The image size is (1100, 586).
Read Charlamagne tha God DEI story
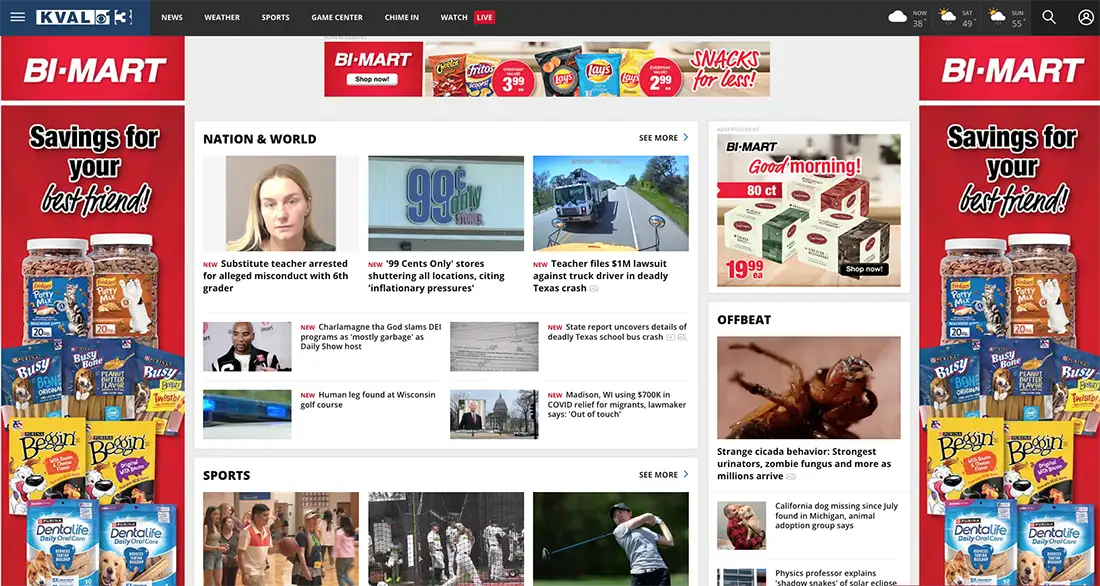click(371, 337)
